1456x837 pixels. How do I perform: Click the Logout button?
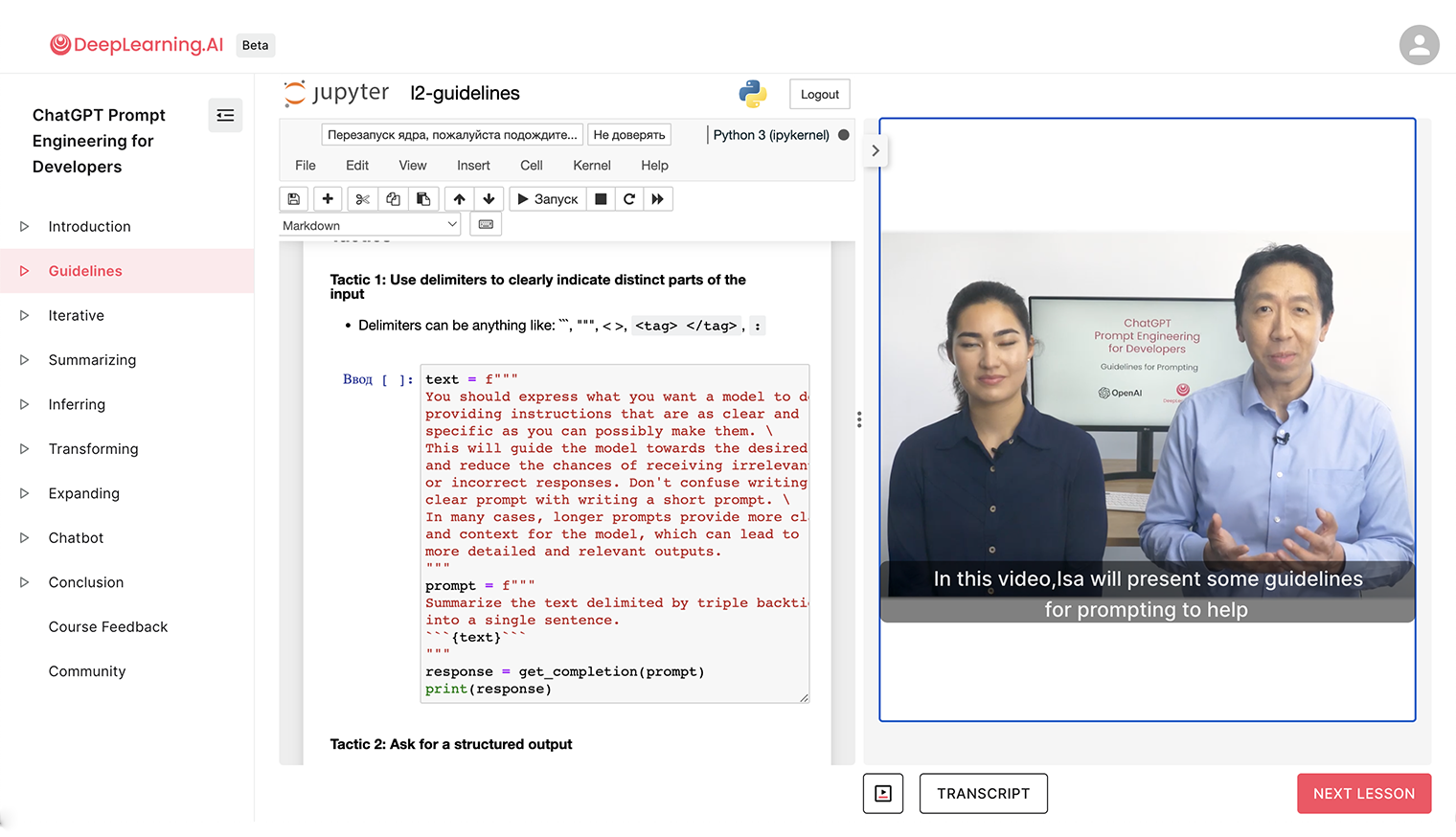820,94
